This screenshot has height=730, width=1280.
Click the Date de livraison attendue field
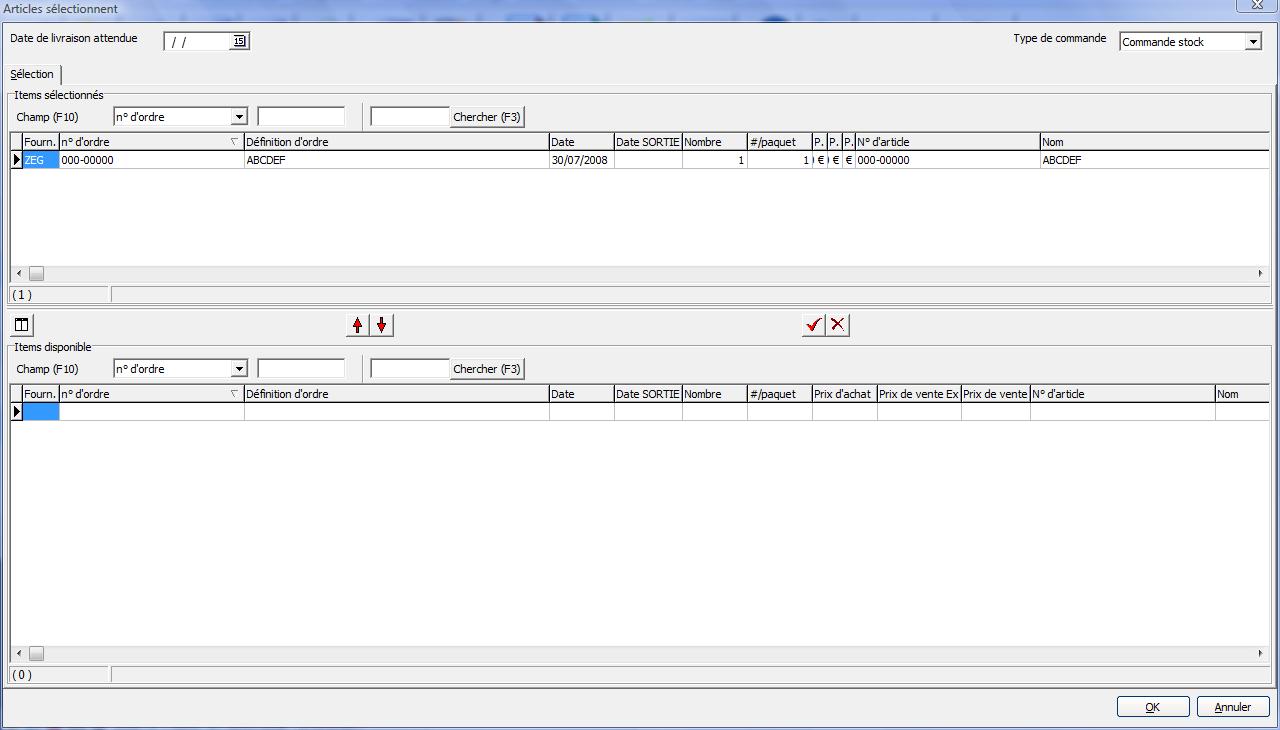pyautogui.click(x=198, y=41)
